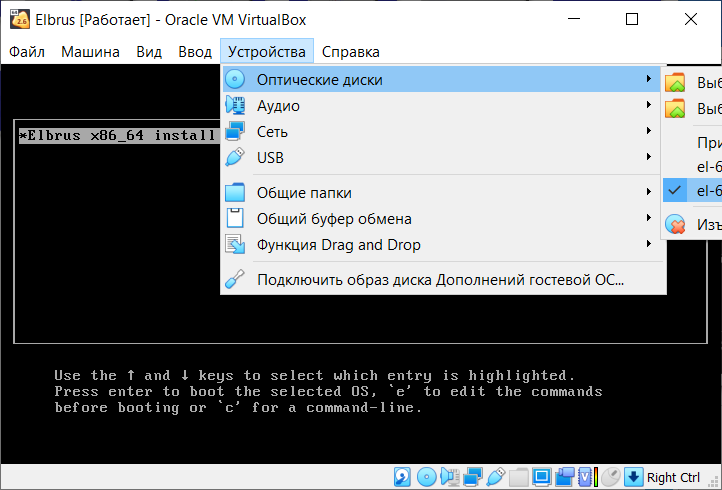Untick the checked el-6 disk image entry
722x490 pixels.
coord(693,190)
